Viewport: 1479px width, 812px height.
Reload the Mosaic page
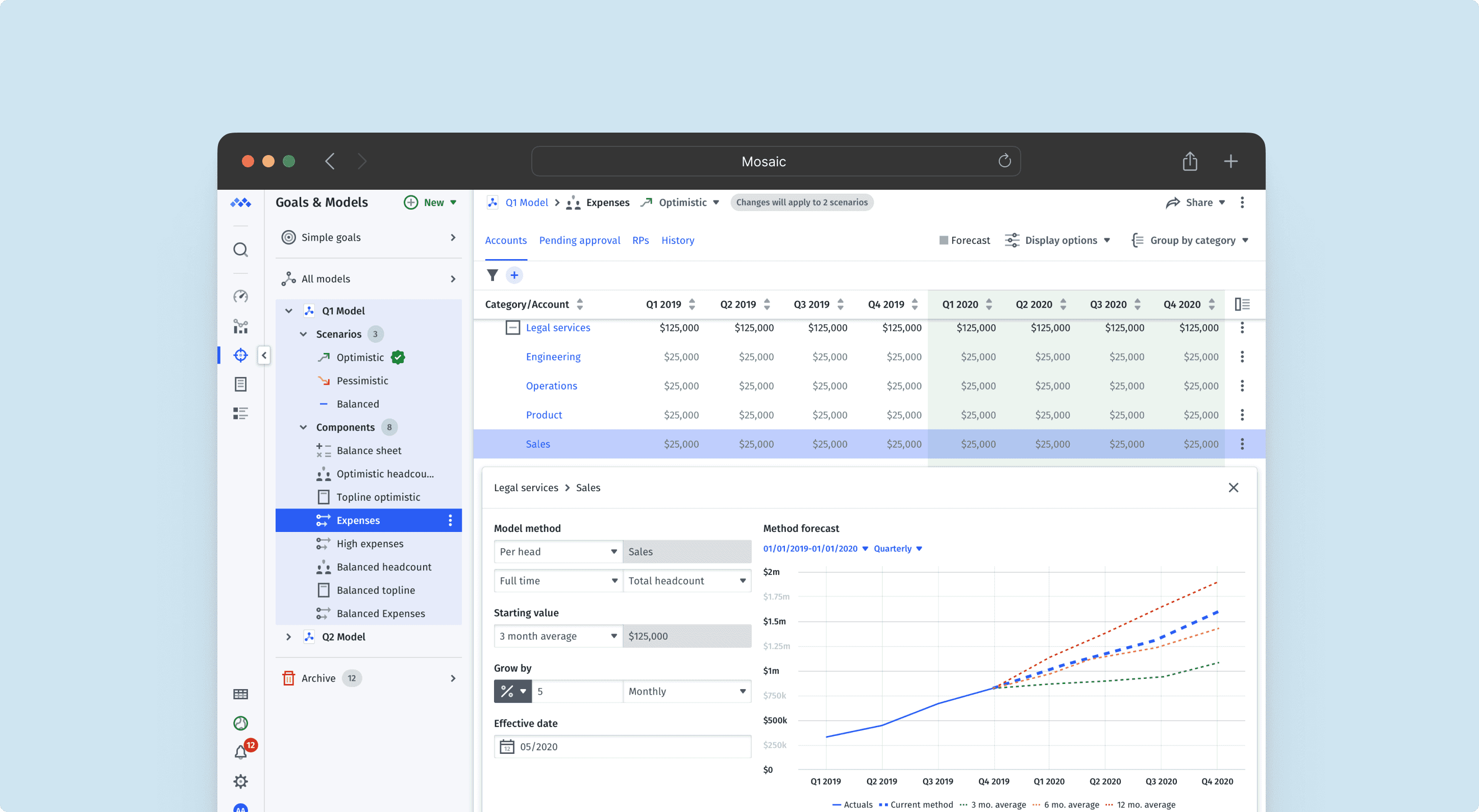(1004, 161)
